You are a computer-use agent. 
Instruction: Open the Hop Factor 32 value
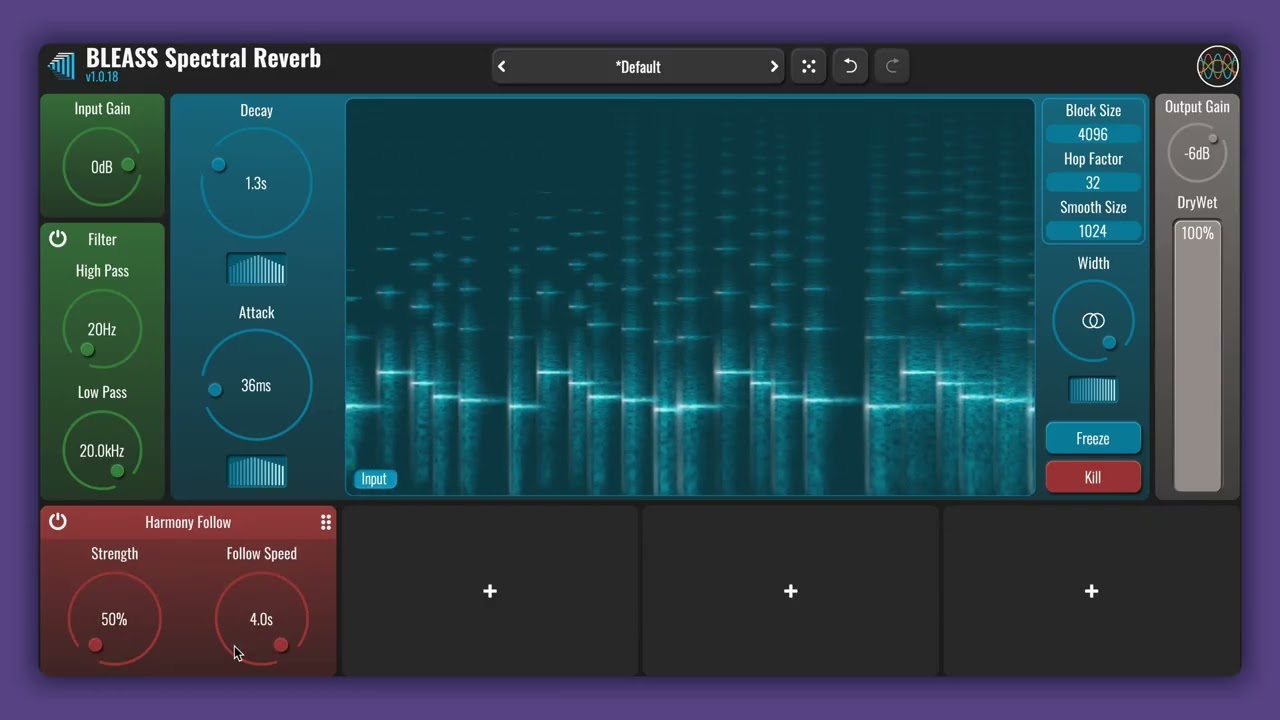point(1093,183)
